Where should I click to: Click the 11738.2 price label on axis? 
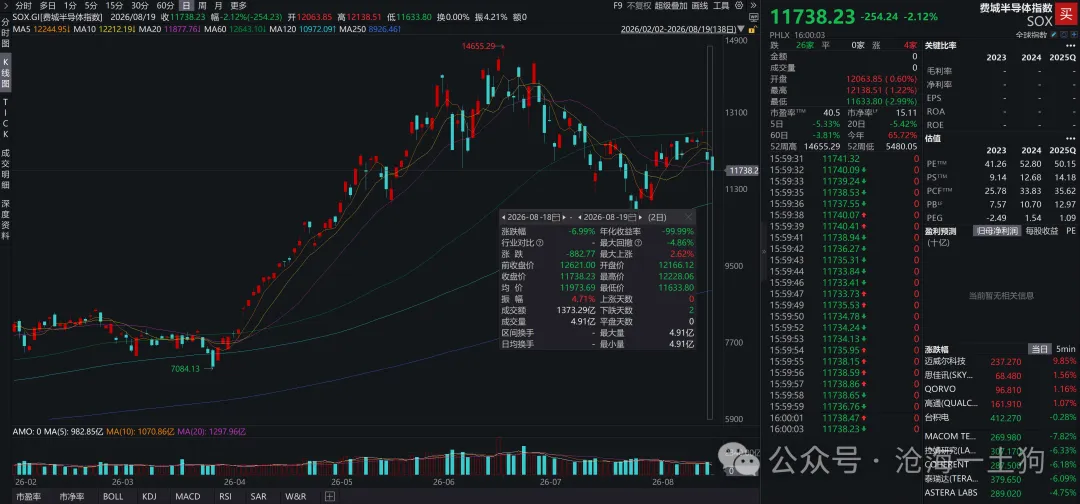tap(744, 170)
